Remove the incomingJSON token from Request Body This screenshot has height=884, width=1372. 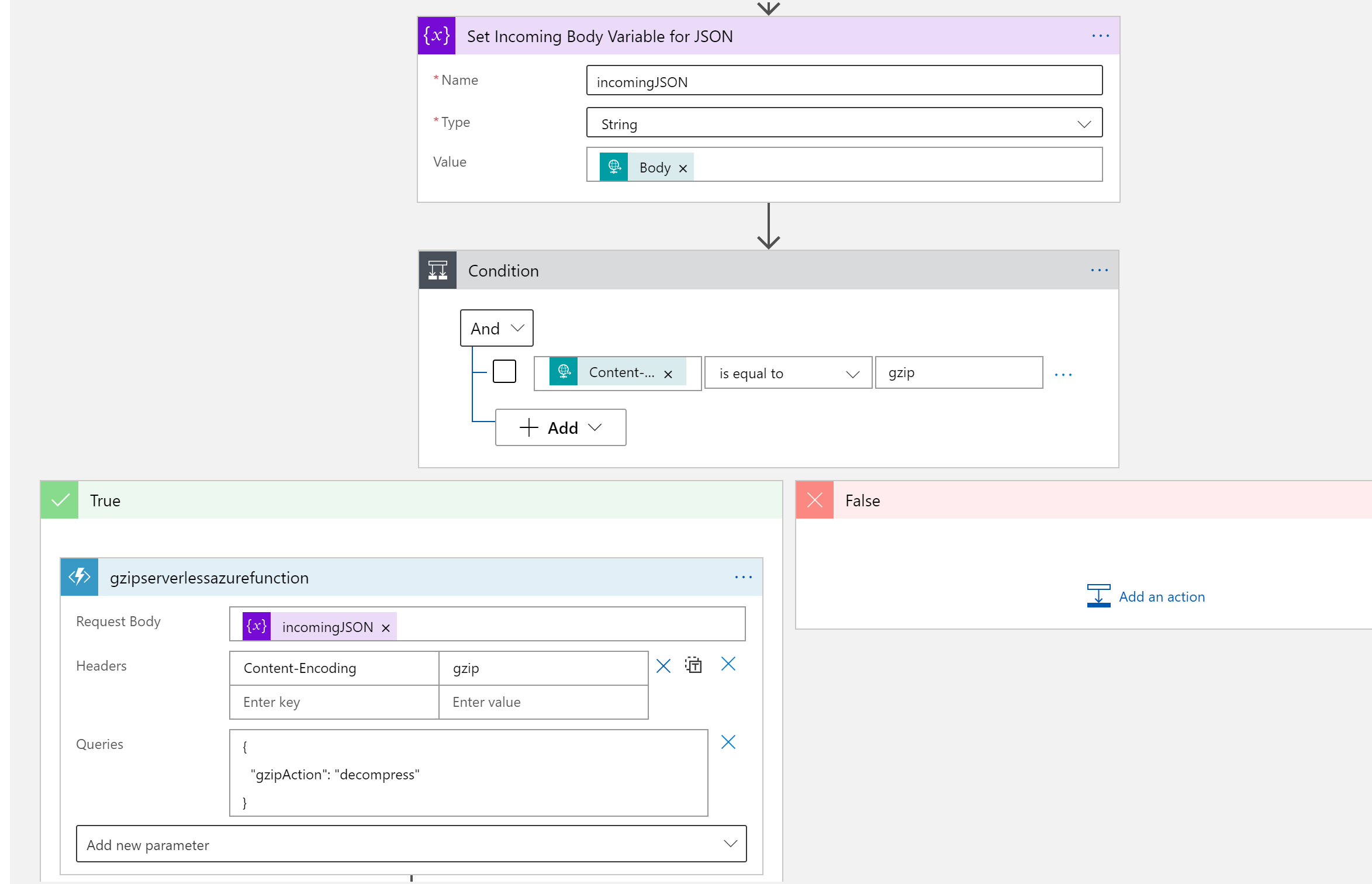(386, 628)
